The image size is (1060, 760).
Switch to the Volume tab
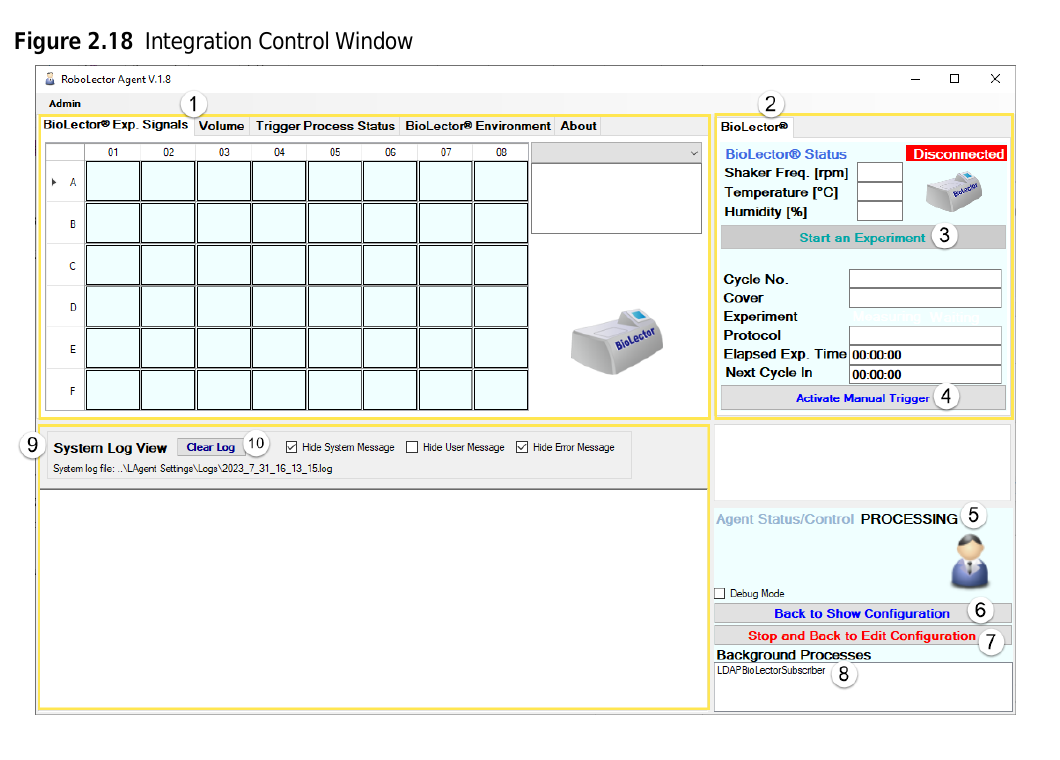[222, 126]
